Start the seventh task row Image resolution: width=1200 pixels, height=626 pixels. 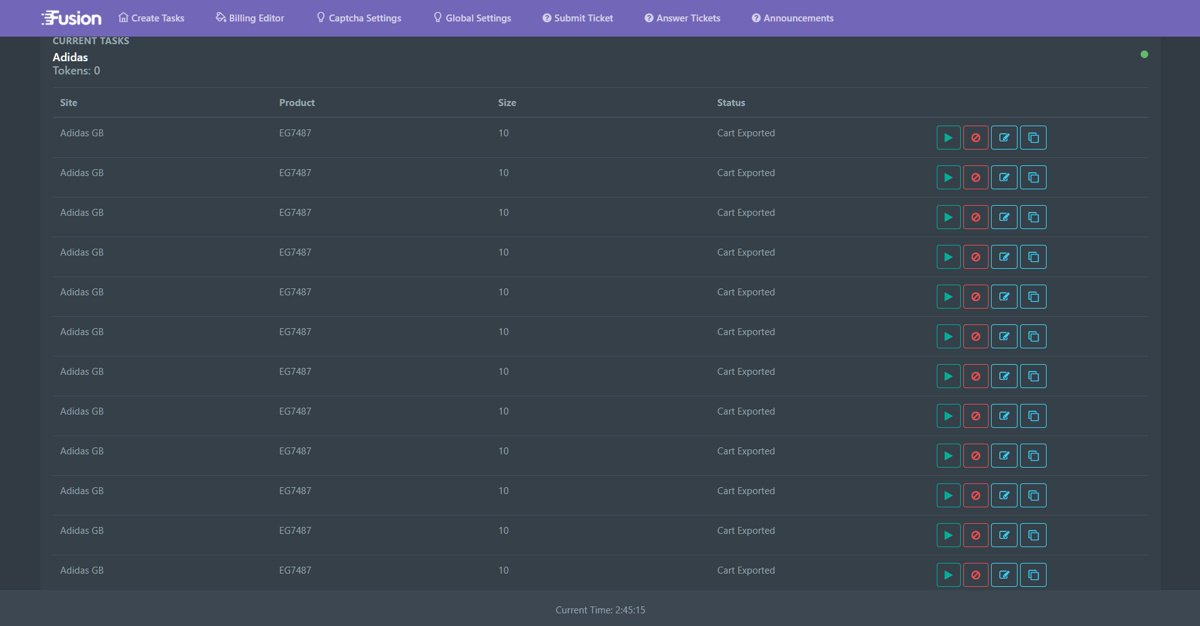(948, 376)
